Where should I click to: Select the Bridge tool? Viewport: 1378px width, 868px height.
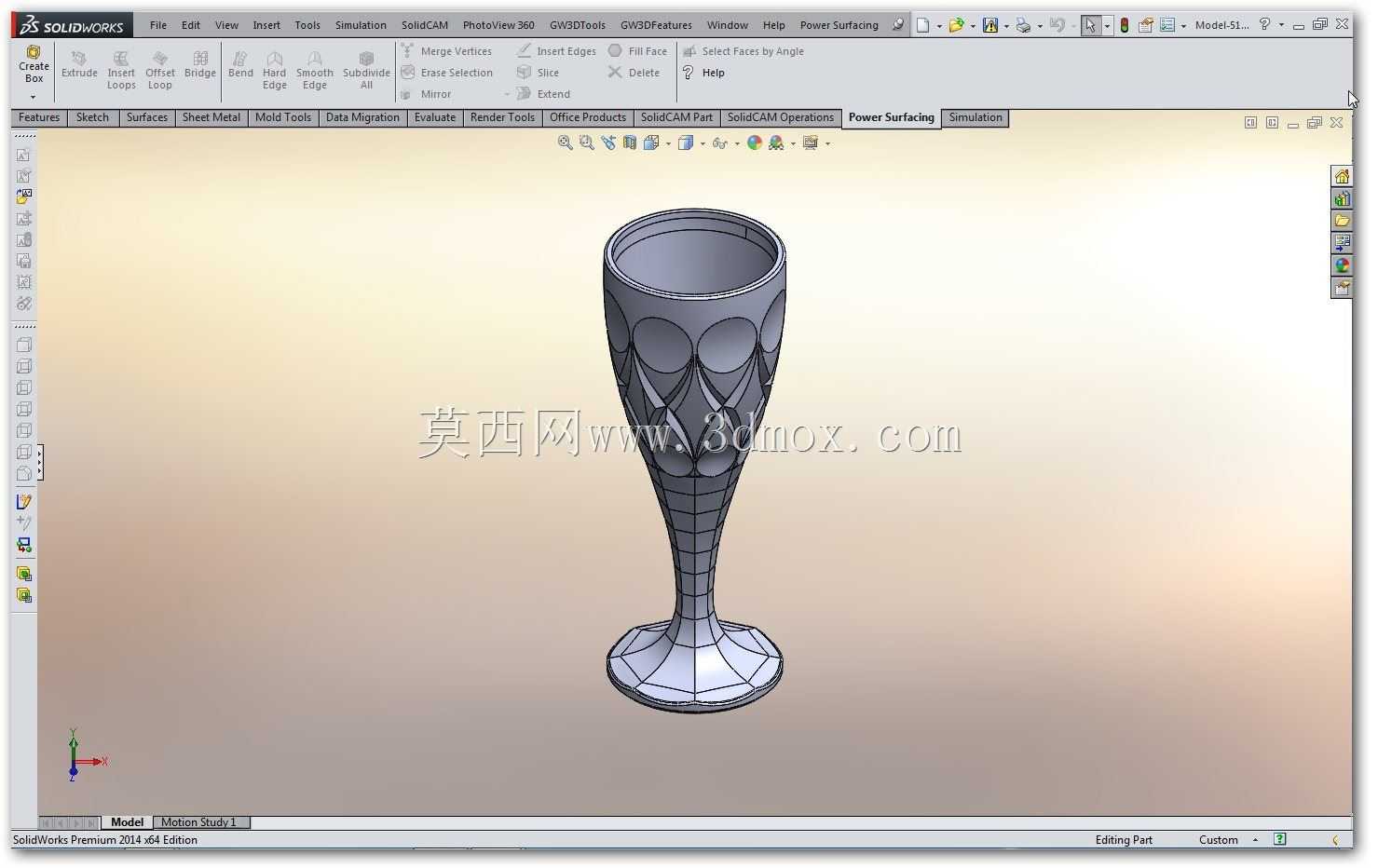click(x=200, y=64)
